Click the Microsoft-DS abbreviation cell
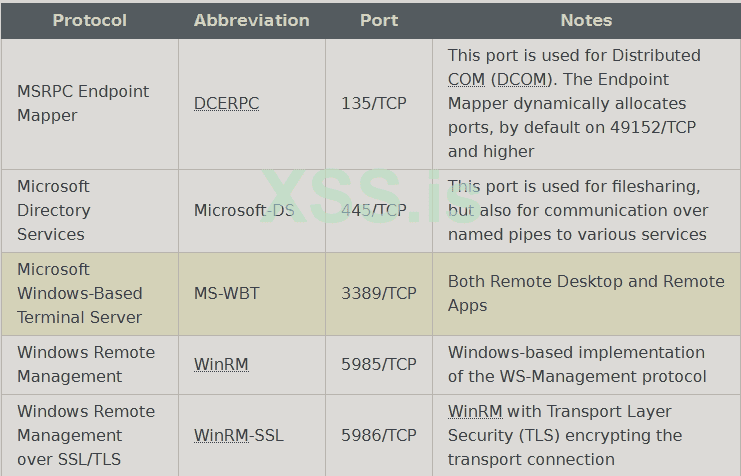 click(x=244, y=210)
